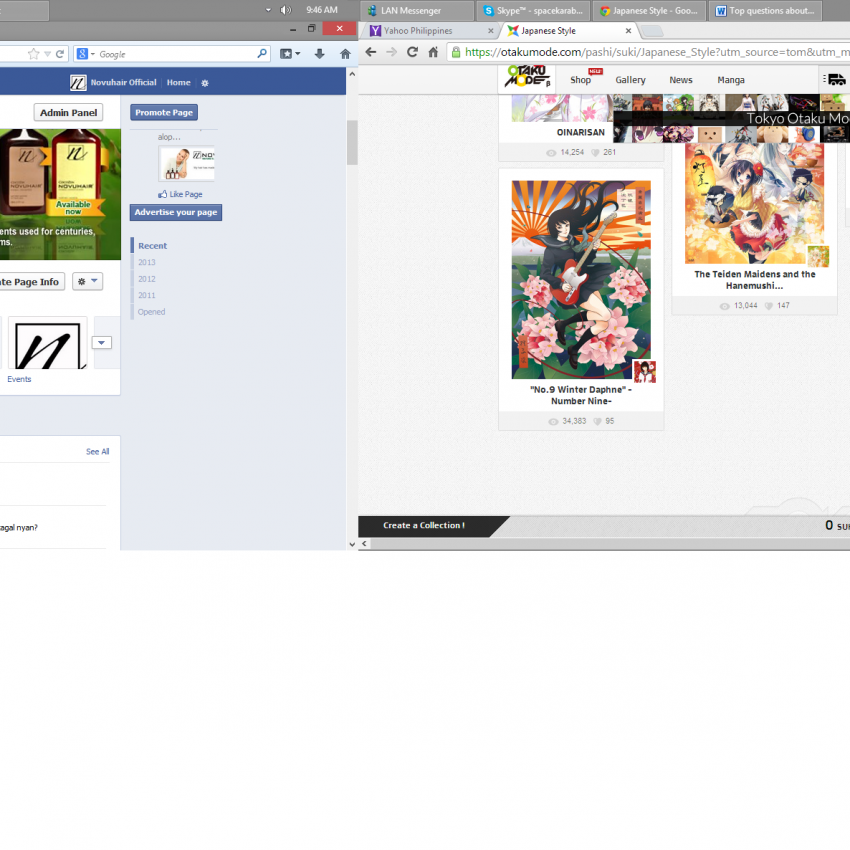The image size is (850, 850).
Task: Click the Winter Daphne artwork thumbnail
Action: coord(581,280)
